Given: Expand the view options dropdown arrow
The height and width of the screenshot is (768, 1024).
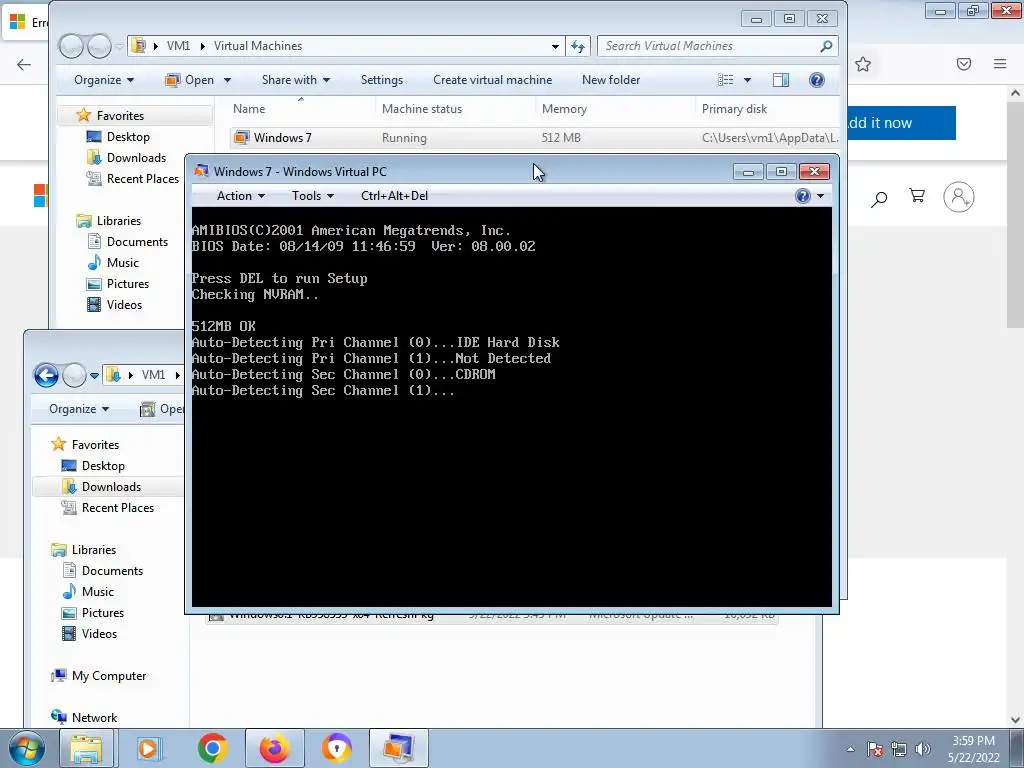Looking at the screenshot, I should 747,80.
